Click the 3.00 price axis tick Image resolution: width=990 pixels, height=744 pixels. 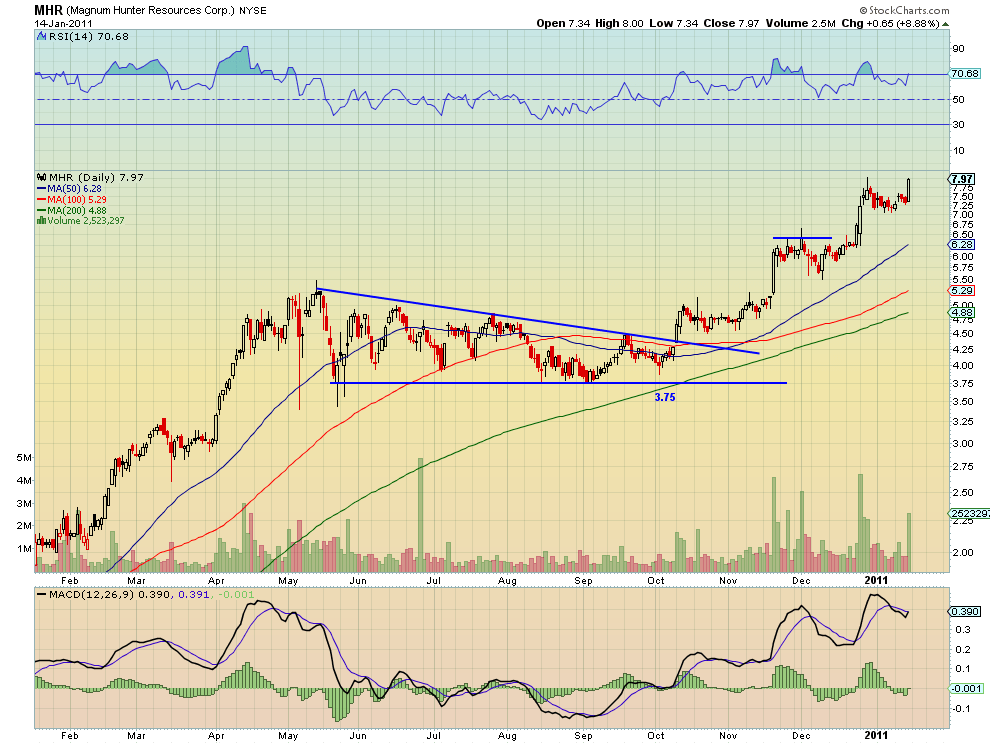click(962, 443)
